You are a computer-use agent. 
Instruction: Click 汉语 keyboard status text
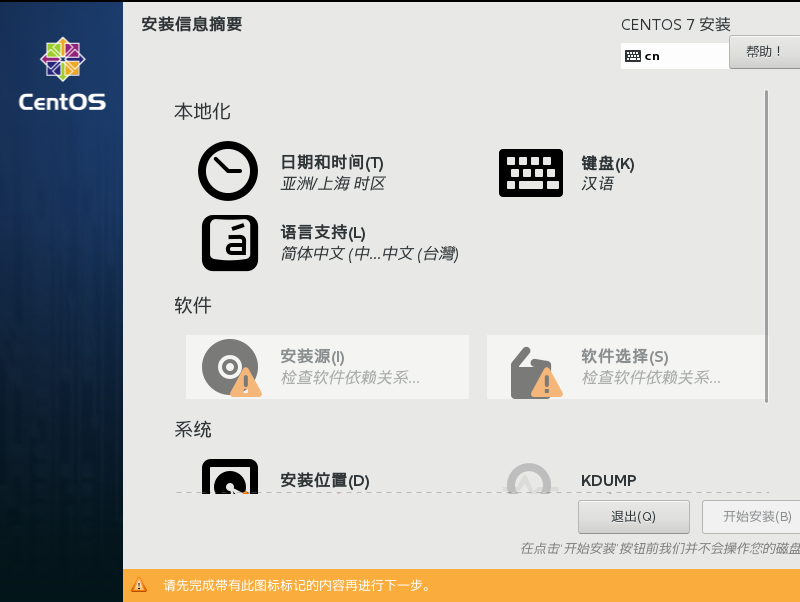click(597, 184)
